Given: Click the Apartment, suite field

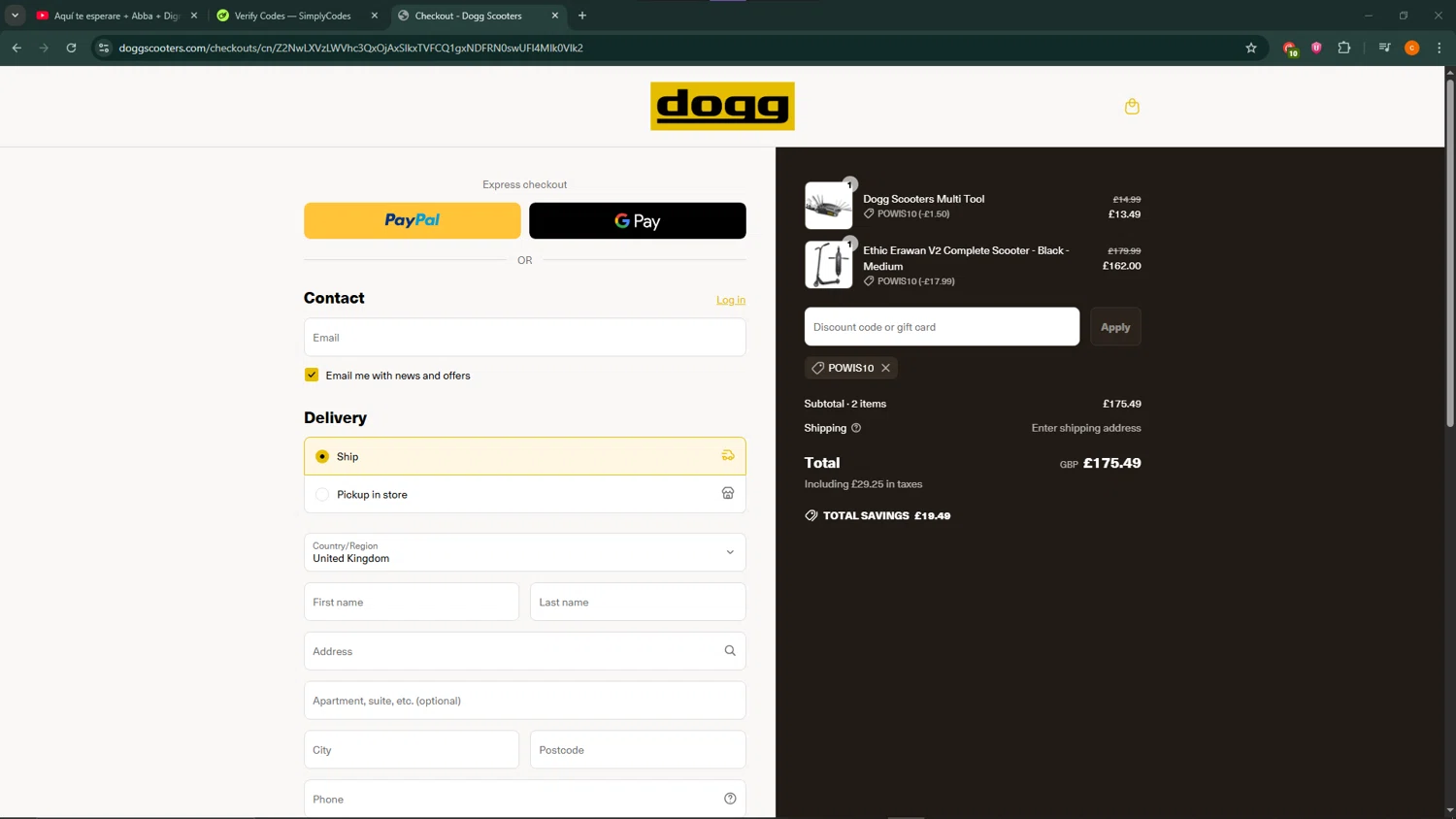Looking at the screenshot, I should tap(524, 701).
